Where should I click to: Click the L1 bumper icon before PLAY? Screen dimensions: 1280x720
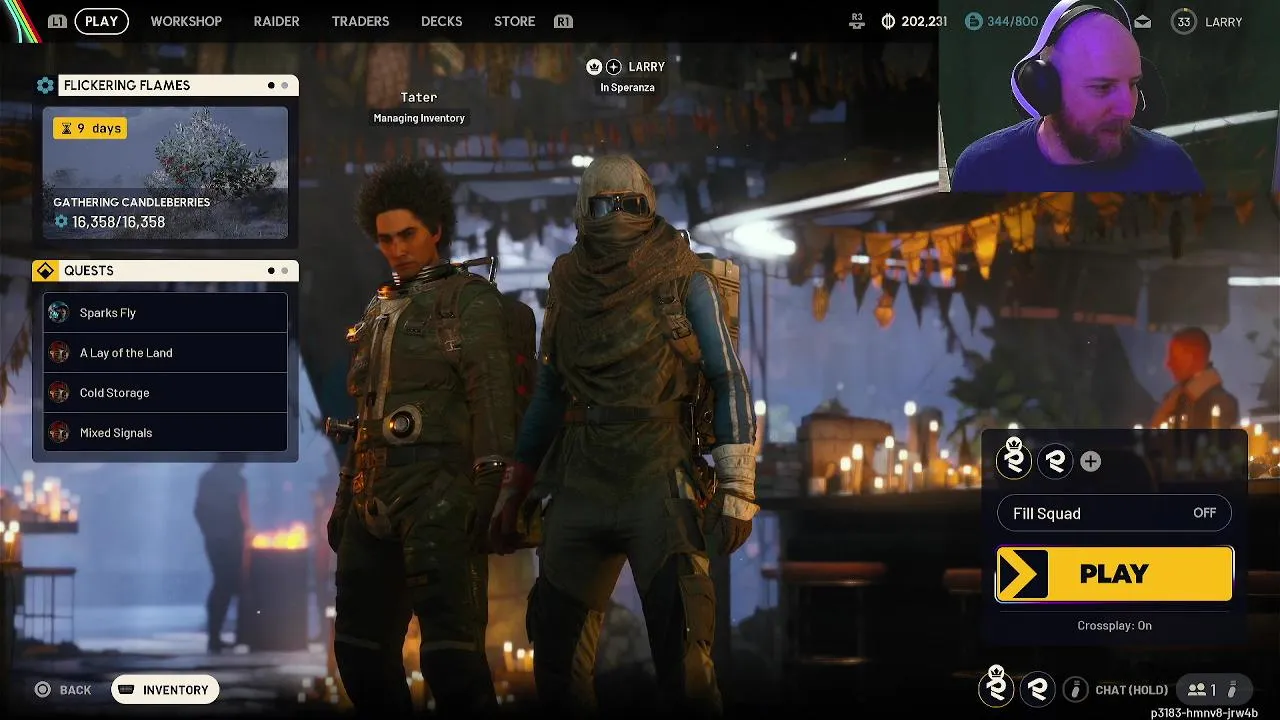(x=58, y=21)
